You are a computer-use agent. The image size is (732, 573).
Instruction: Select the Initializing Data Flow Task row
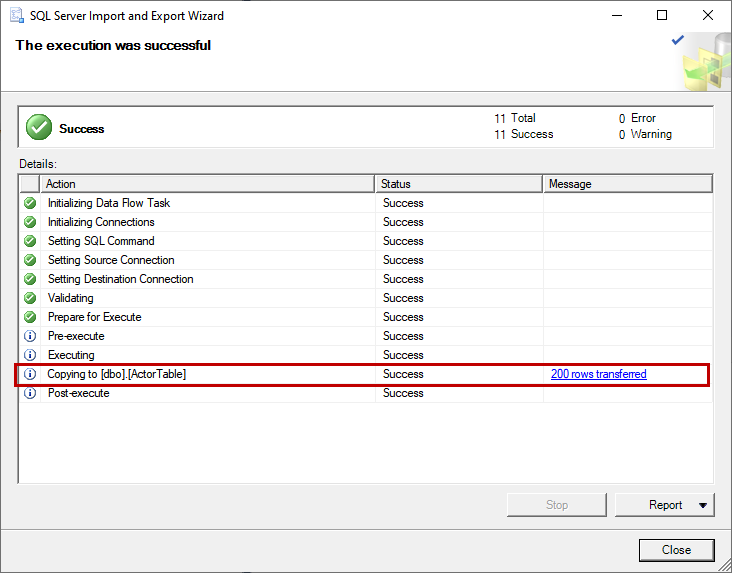tap(366, 203)
